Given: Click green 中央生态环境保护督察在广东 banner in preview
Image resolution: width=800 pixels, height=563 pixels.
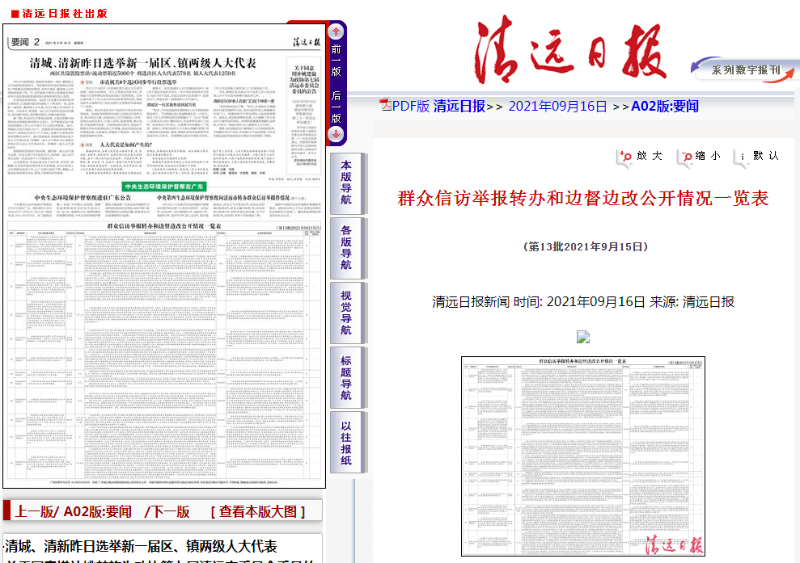Looking at the screenshot, I should pos(164,187).
